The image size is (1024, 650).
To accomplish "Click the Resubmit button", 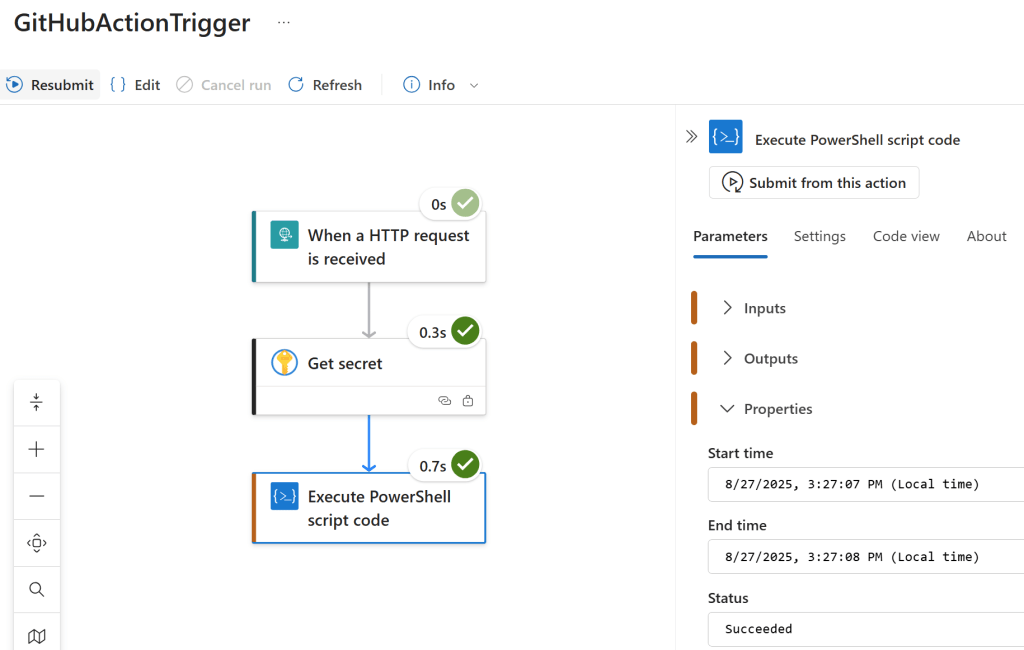I will (50, 85).
